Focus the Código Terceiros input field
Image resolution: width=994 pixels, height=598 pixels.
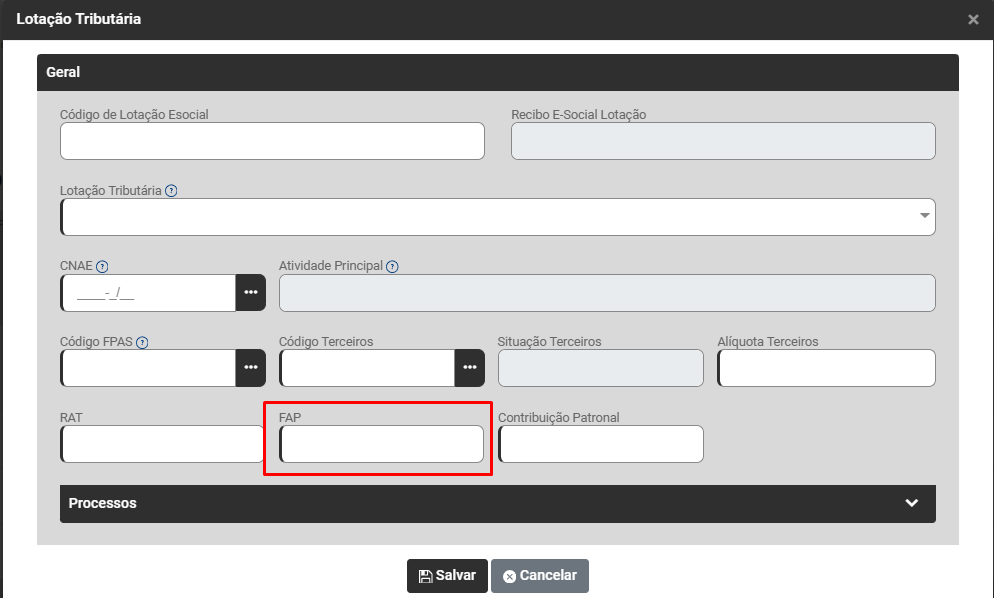[367, 368]
